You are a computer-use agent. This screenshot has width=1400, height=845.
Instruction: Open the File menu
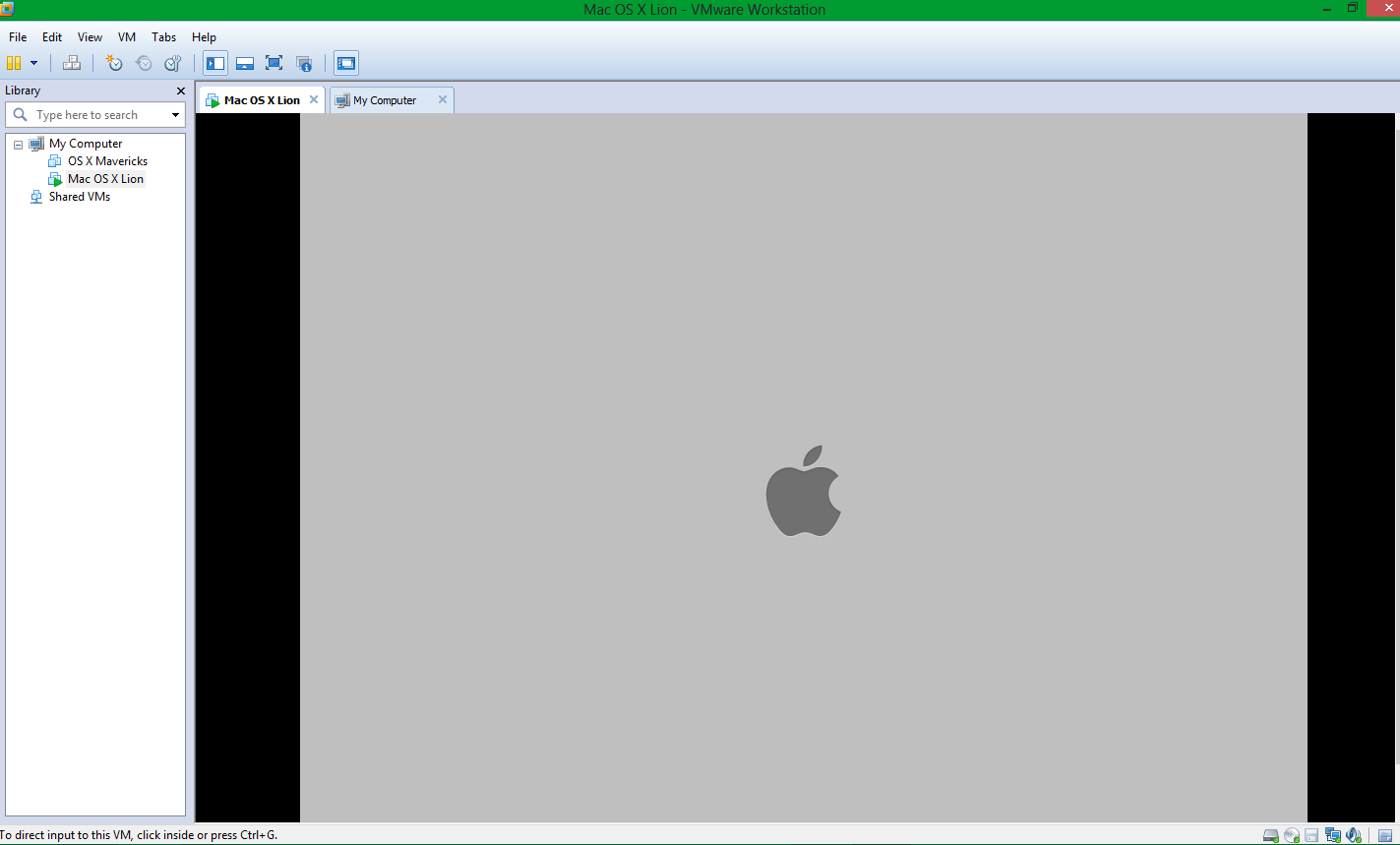(x=18, y=37)
